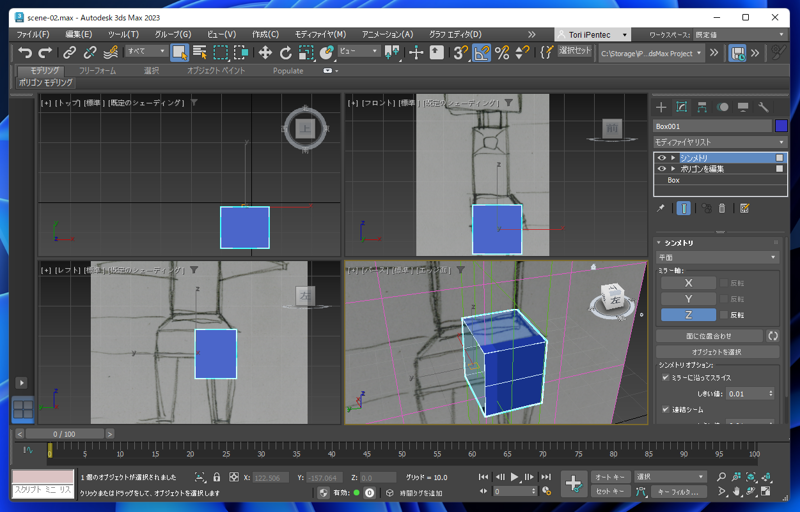Activate the Select and Scale tool
Image resolution: width=800 pixels, height=512 pixels.
tap(306, 52)
